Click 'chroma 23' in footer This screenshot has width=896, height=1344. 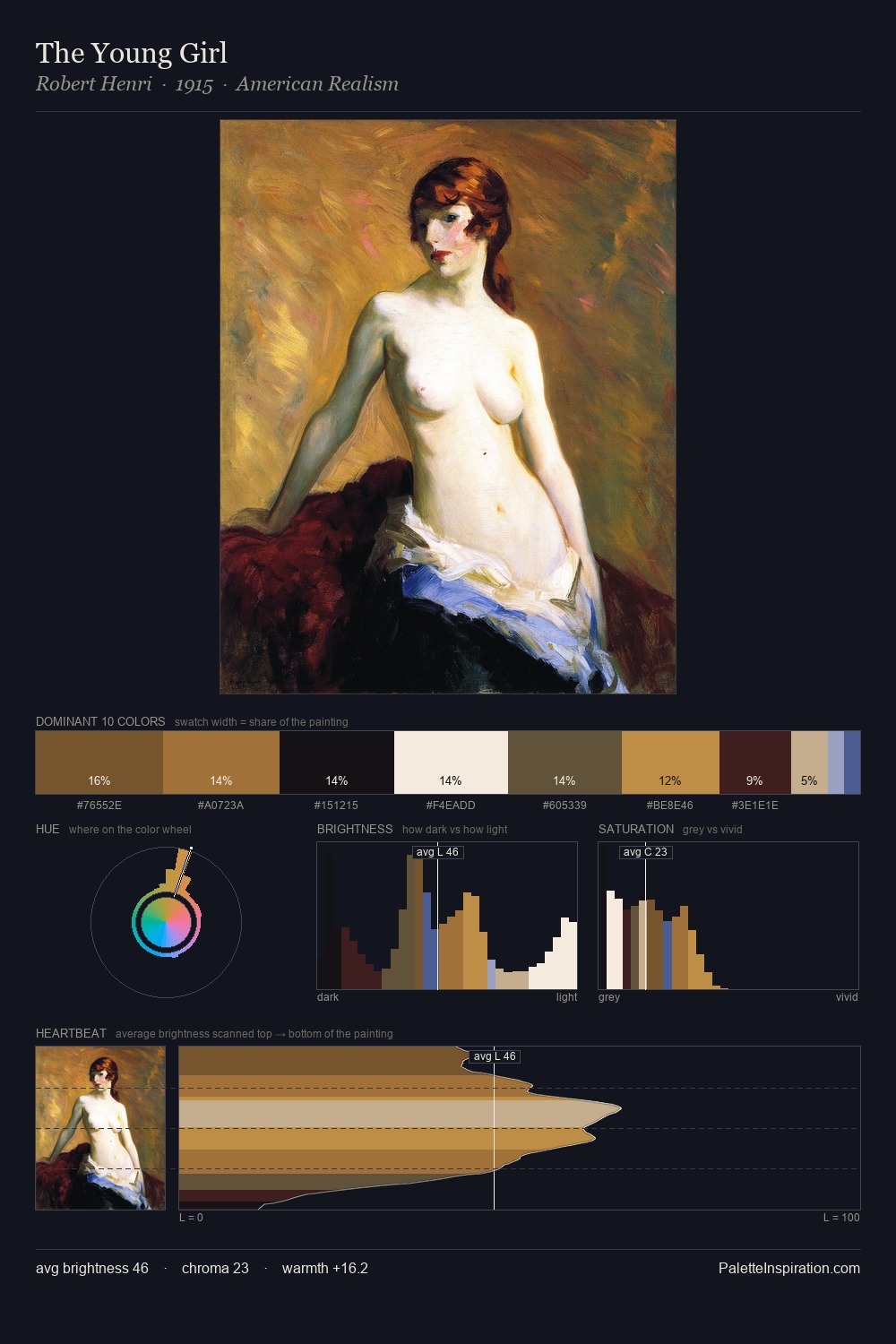pos(215,1269)
